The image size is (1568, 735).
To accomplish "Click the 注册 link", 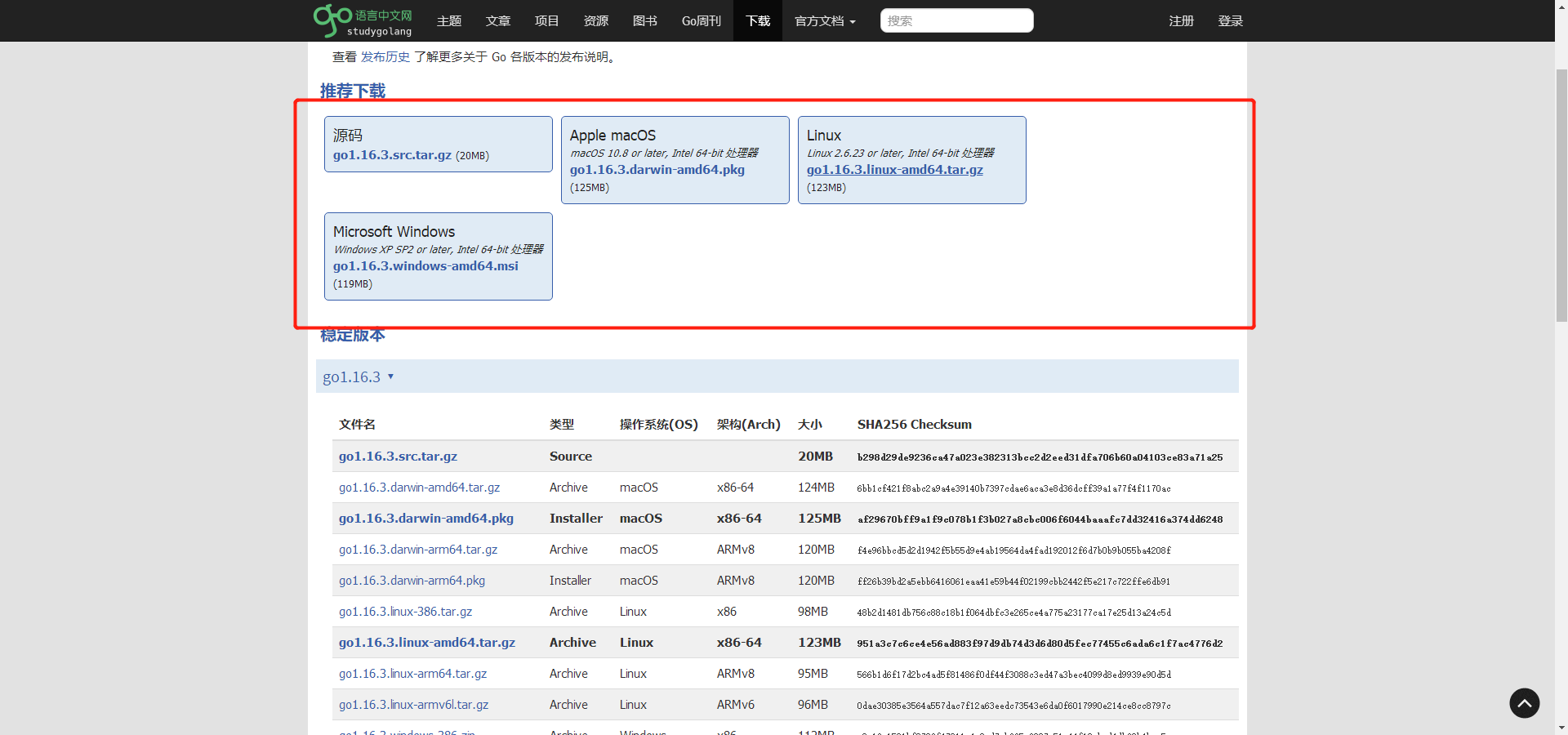I will tap(1181, 20).
